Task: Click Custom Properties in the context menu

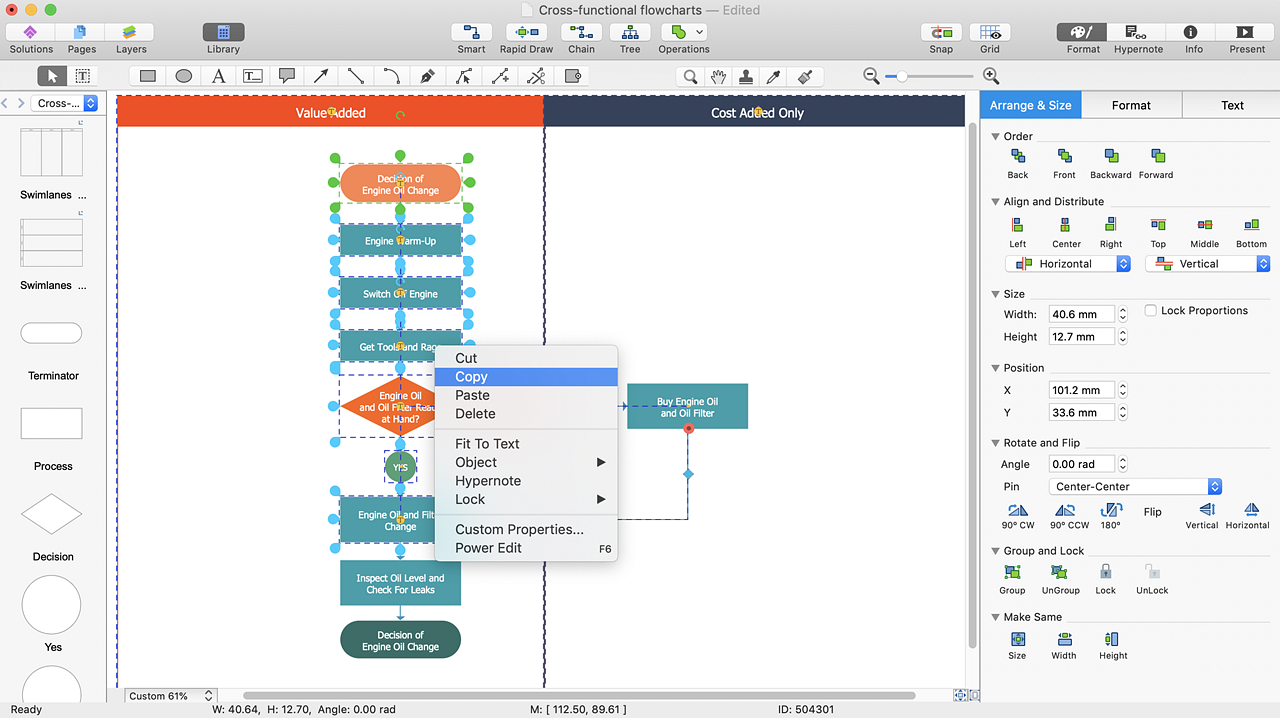Action: coord(519,529)
